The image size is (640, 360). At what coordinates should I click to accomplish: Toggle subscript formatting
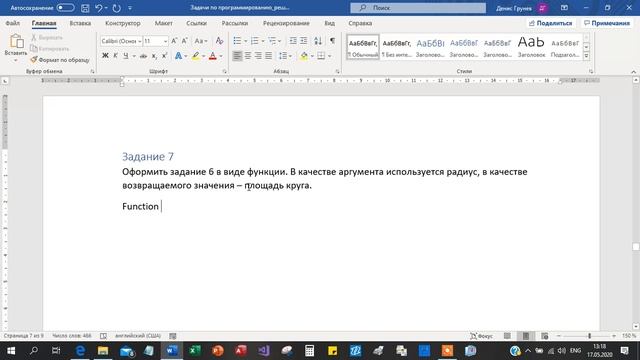pyautogui.click(x=154, y=56)
